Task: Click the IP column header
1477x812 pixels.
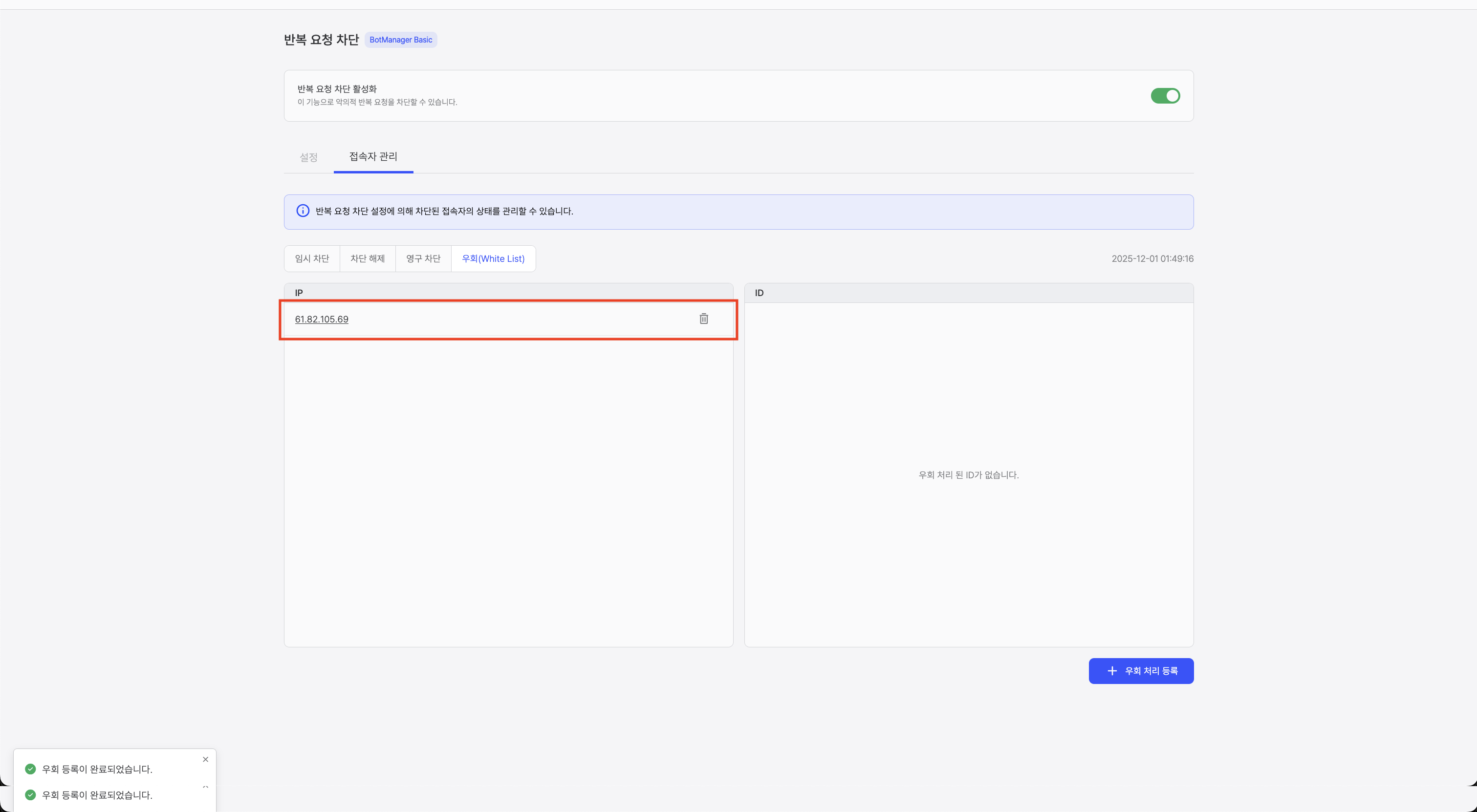Action: 299,292
